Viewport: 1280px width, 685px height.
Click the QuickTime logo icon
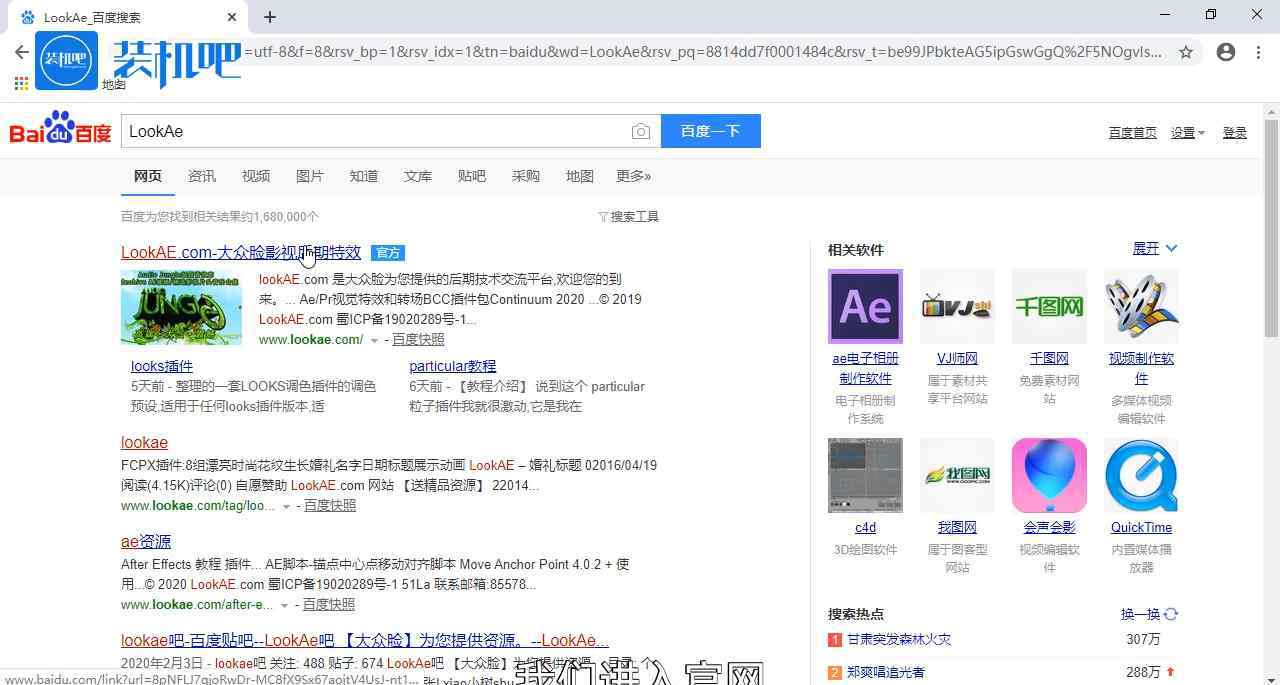click(x=1141, y=475)
